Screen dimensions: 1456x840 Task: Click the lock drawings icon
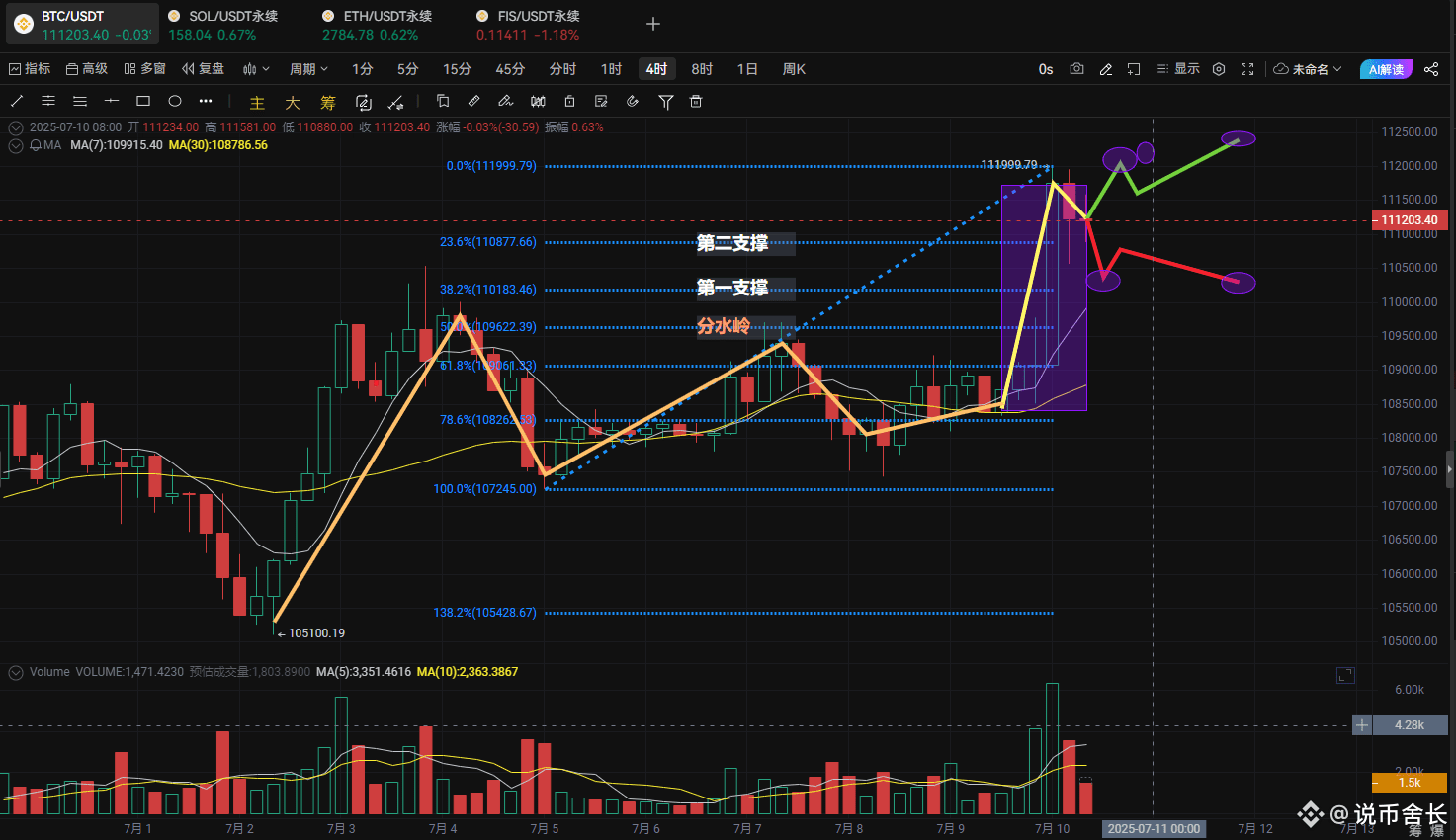point(569,101)
